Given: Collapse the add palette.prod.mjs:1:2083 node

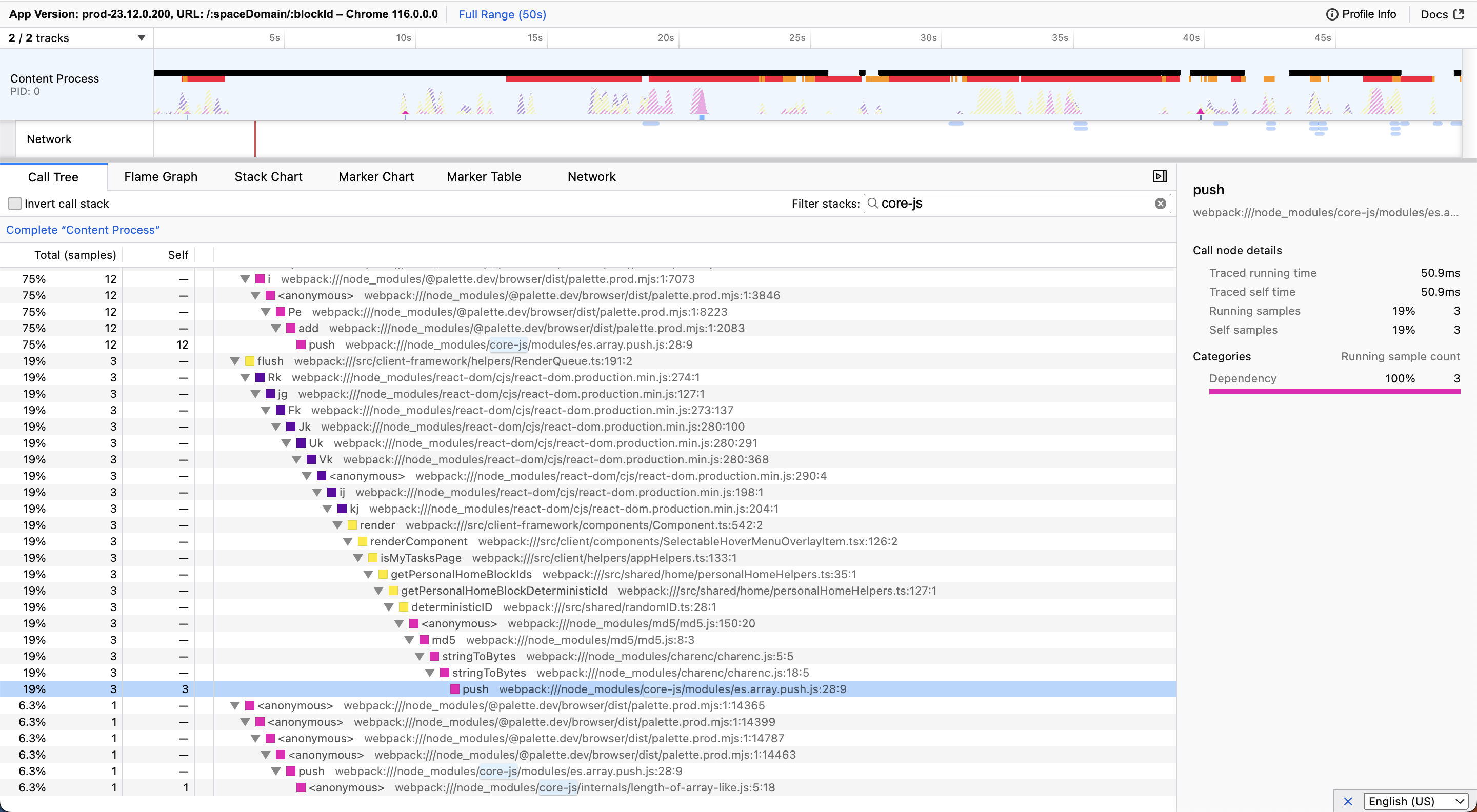Looking at the screenshot, I should point(276,329).
